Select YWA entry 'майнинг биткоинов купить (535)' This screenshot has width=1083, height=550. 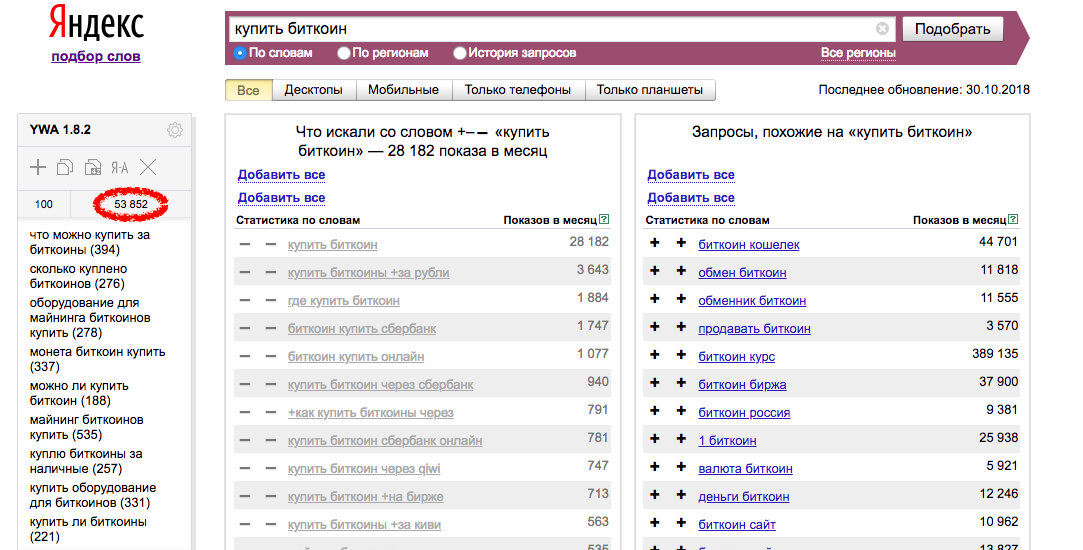point(86,427)
